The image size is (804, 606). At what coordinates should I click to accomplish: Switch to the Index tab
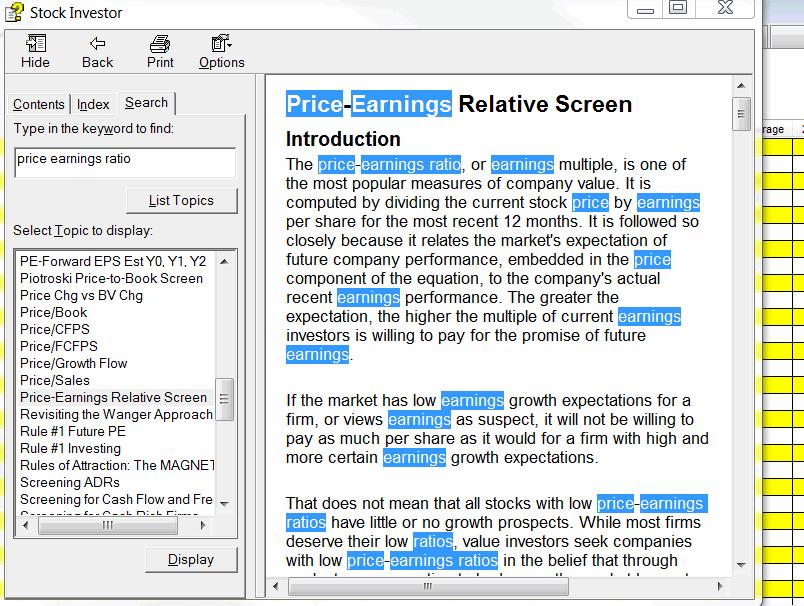point(93,104)
